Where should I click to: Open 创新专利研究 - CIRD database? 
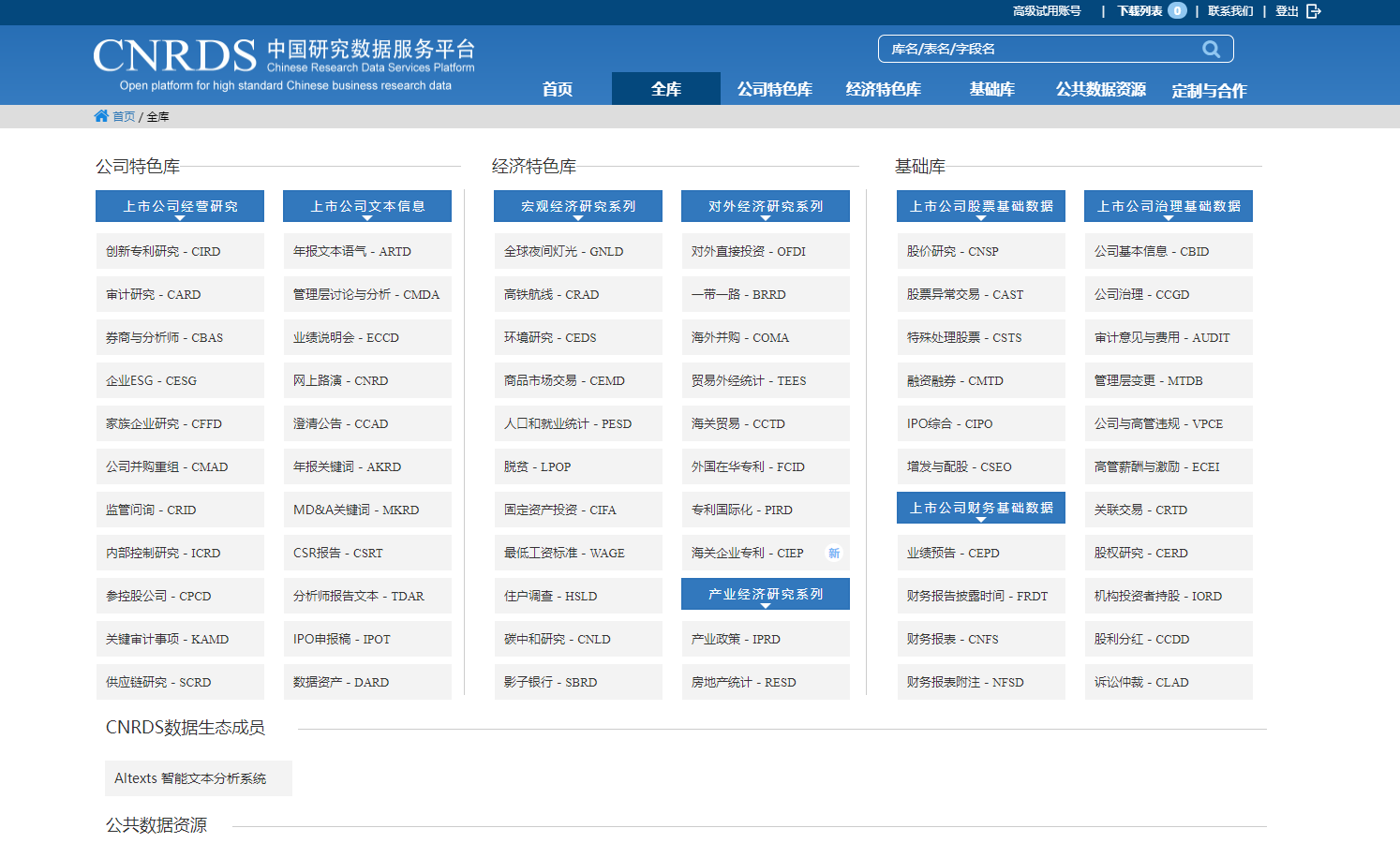(180, 251)
